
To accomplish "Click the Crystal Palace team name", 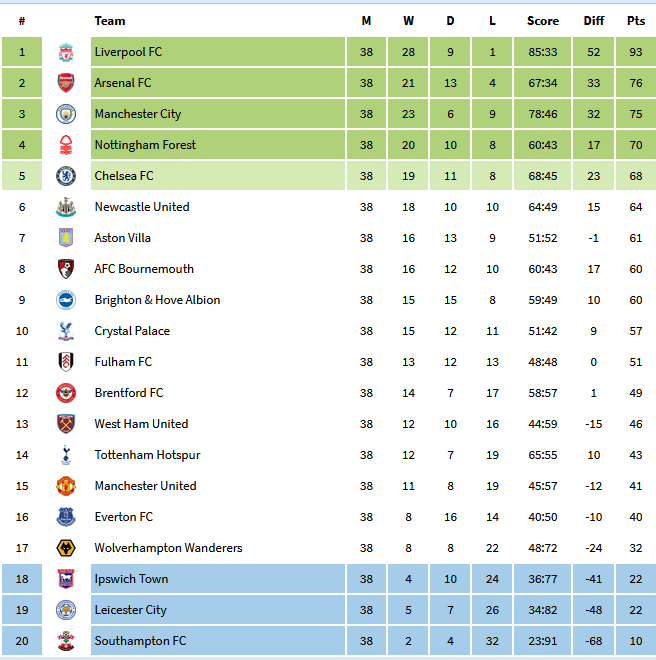I will click(x=132, y=331).
